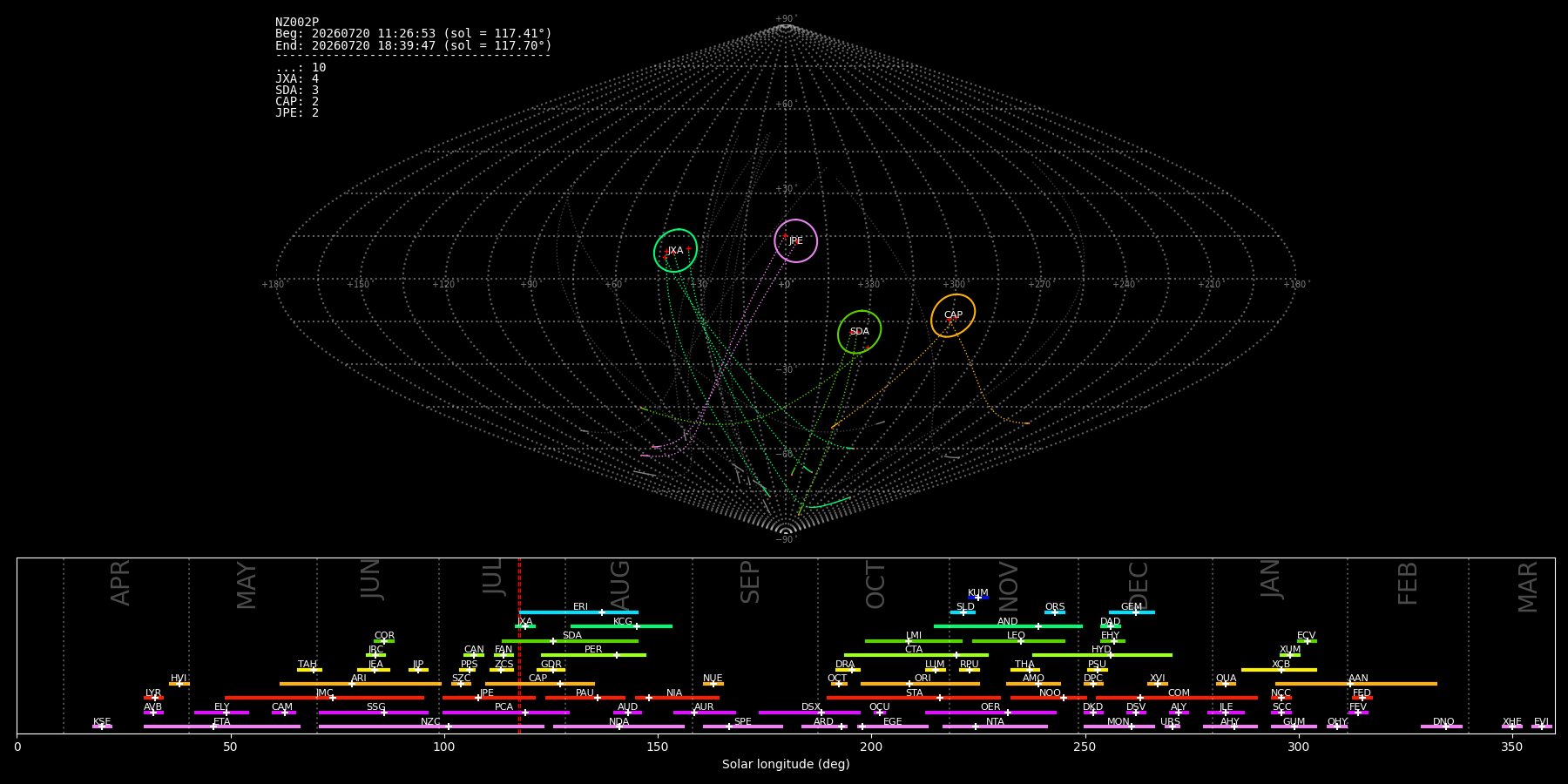This screenshot has width=1568, height=784.
Task: Click the NZ002P station title
Action: [297, 23]
